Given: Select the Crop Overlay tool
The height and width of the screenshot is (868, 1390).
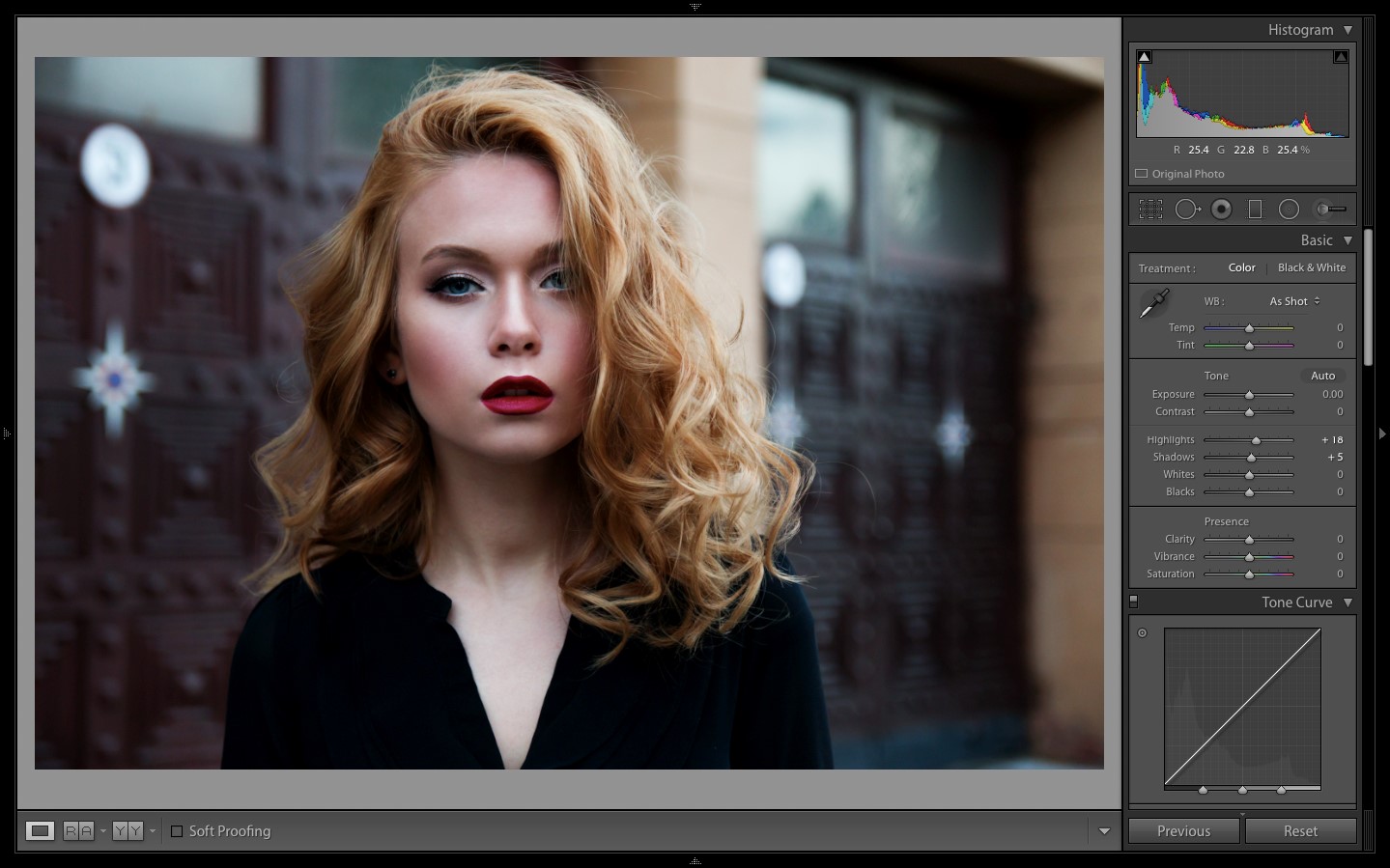Looking at the screenshot, I should 1149,210.
